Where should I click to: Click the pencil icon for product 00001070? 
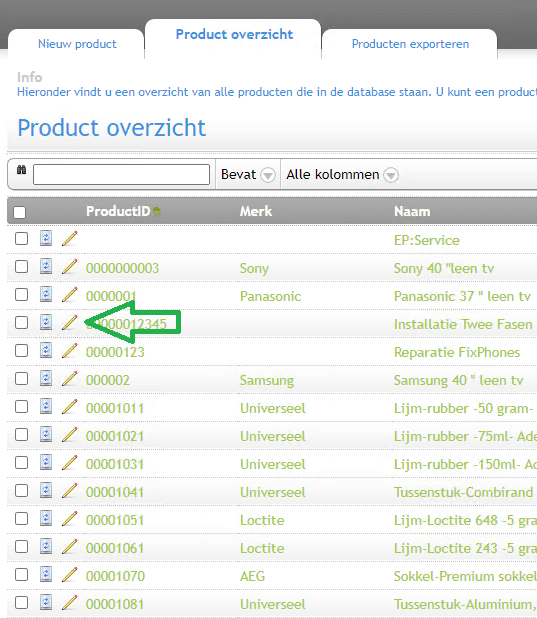tap(69, 575)
